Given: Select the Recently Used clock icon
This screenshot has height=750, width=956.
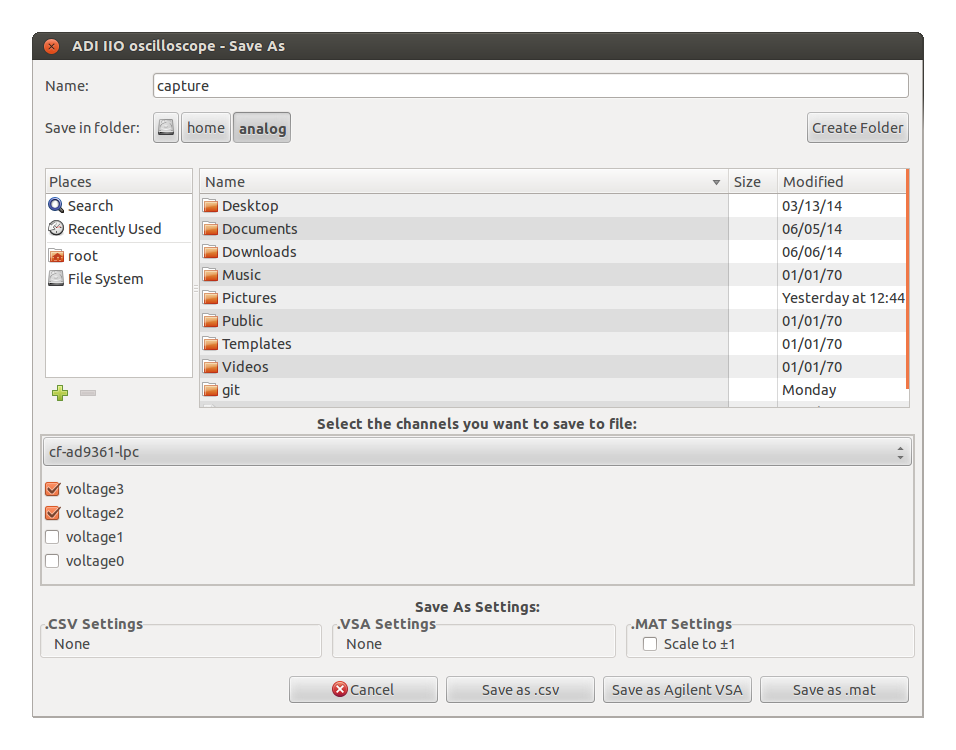Looking at the screenshot, I should point(56,229).
